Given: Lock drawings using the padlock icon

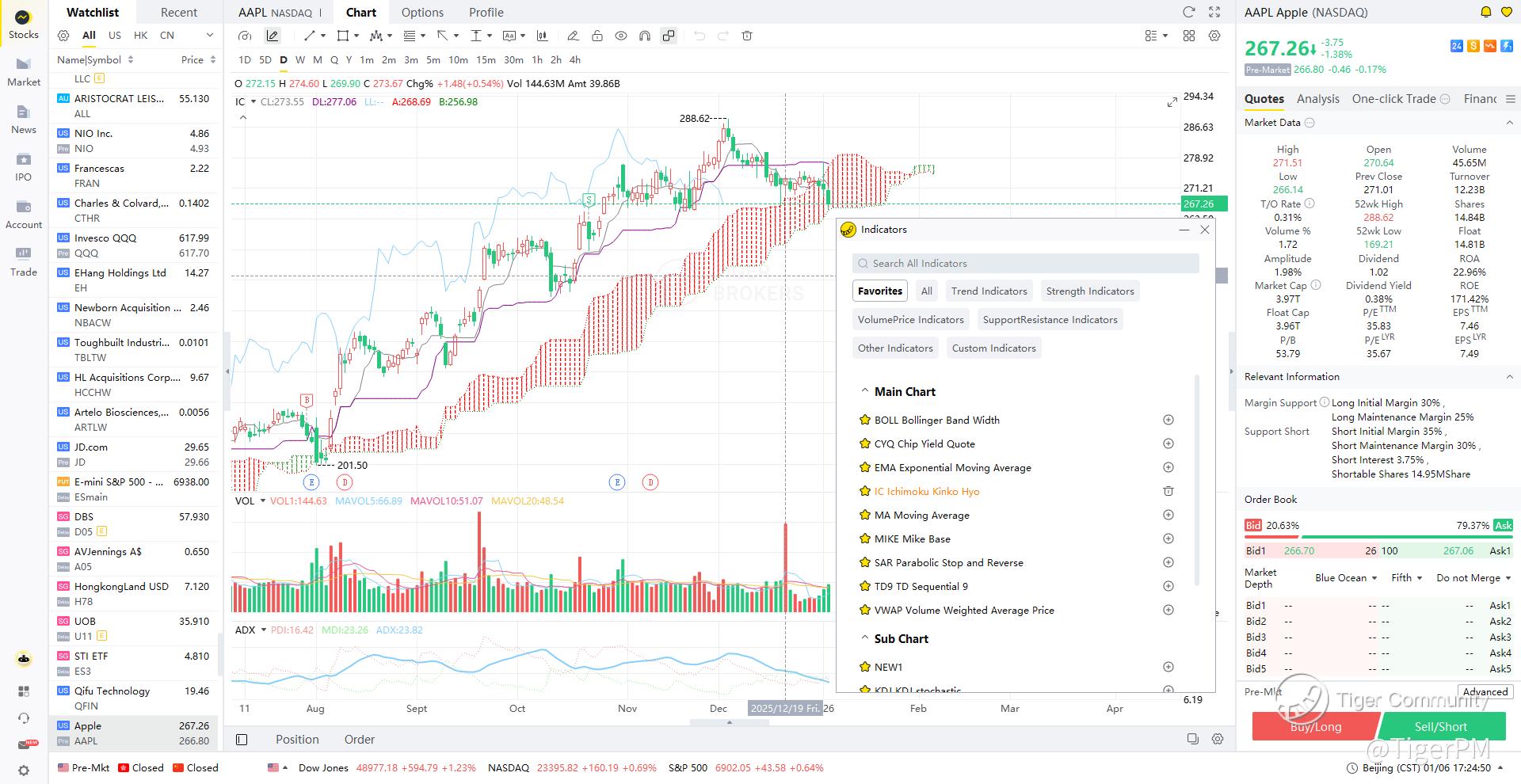Looking at the screenshot, I should click(x=597, y=36).
